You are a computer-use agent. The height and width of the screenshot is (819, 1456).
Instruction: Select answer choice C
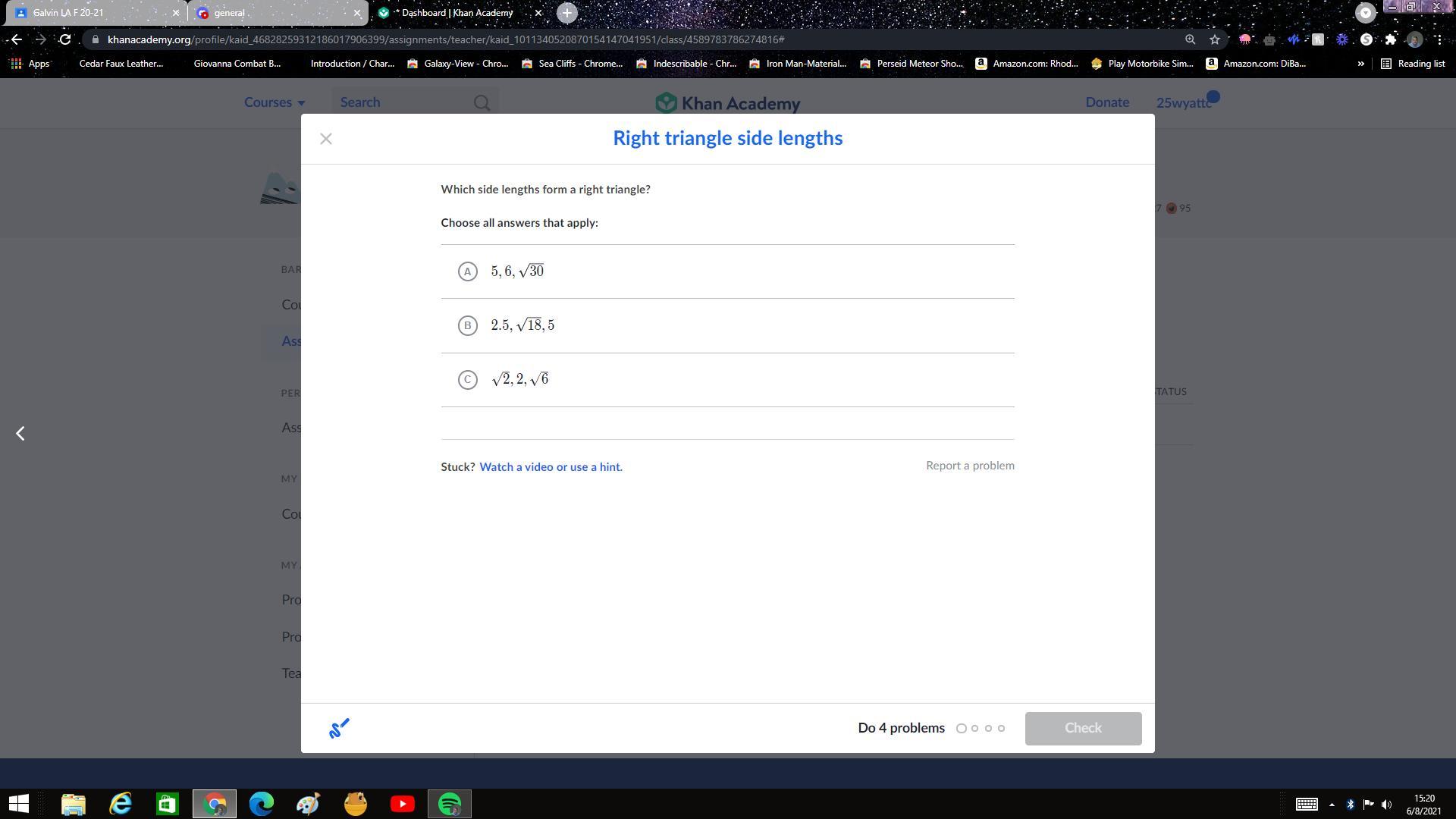468,379
